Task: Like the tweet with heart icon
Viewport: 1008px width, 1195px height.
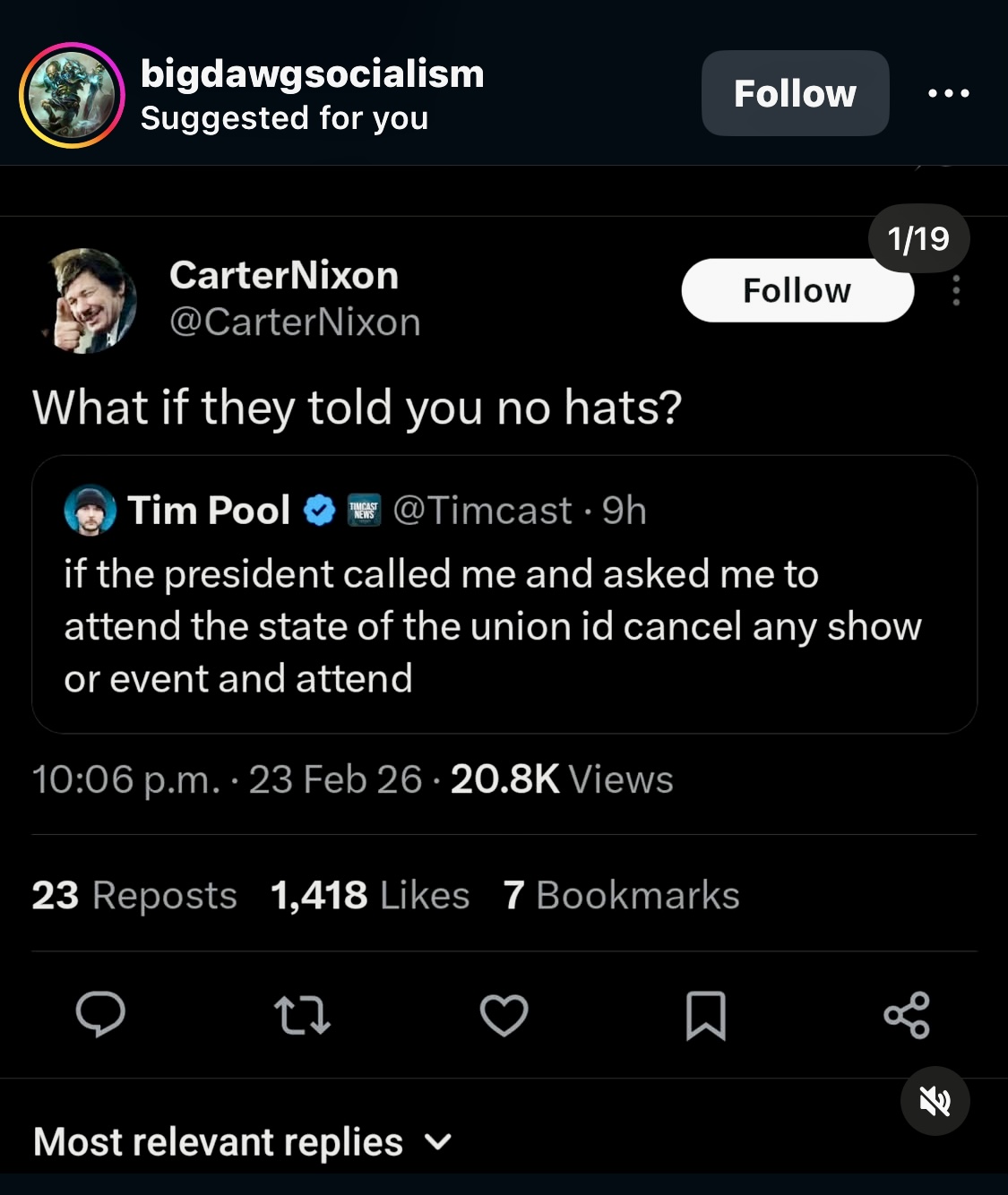Action: (x=504, y=1016)
